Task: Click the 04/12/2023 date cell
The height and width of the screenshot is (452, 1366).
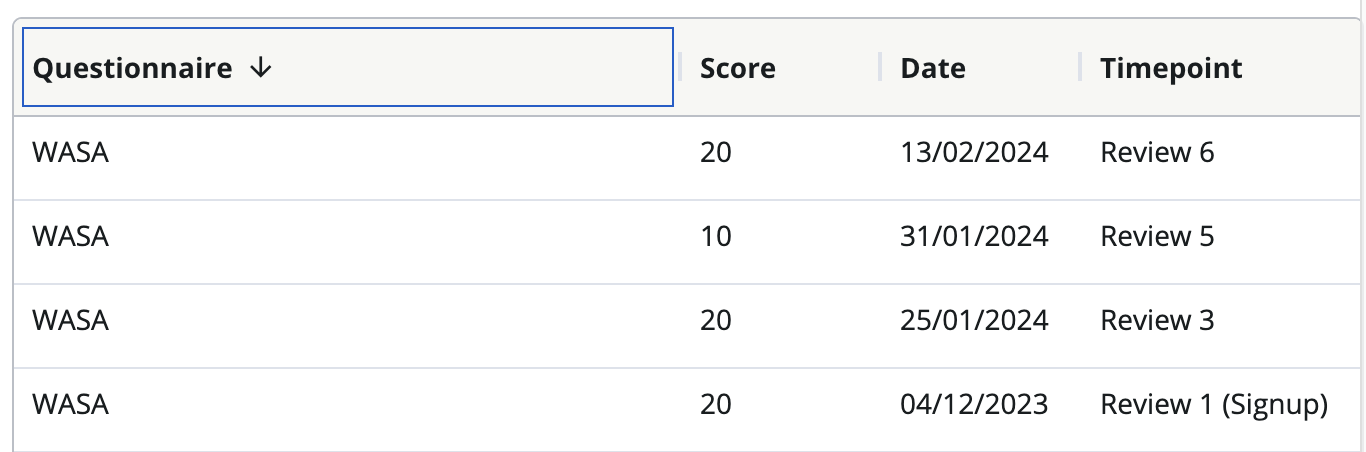Action: point(974,405)
